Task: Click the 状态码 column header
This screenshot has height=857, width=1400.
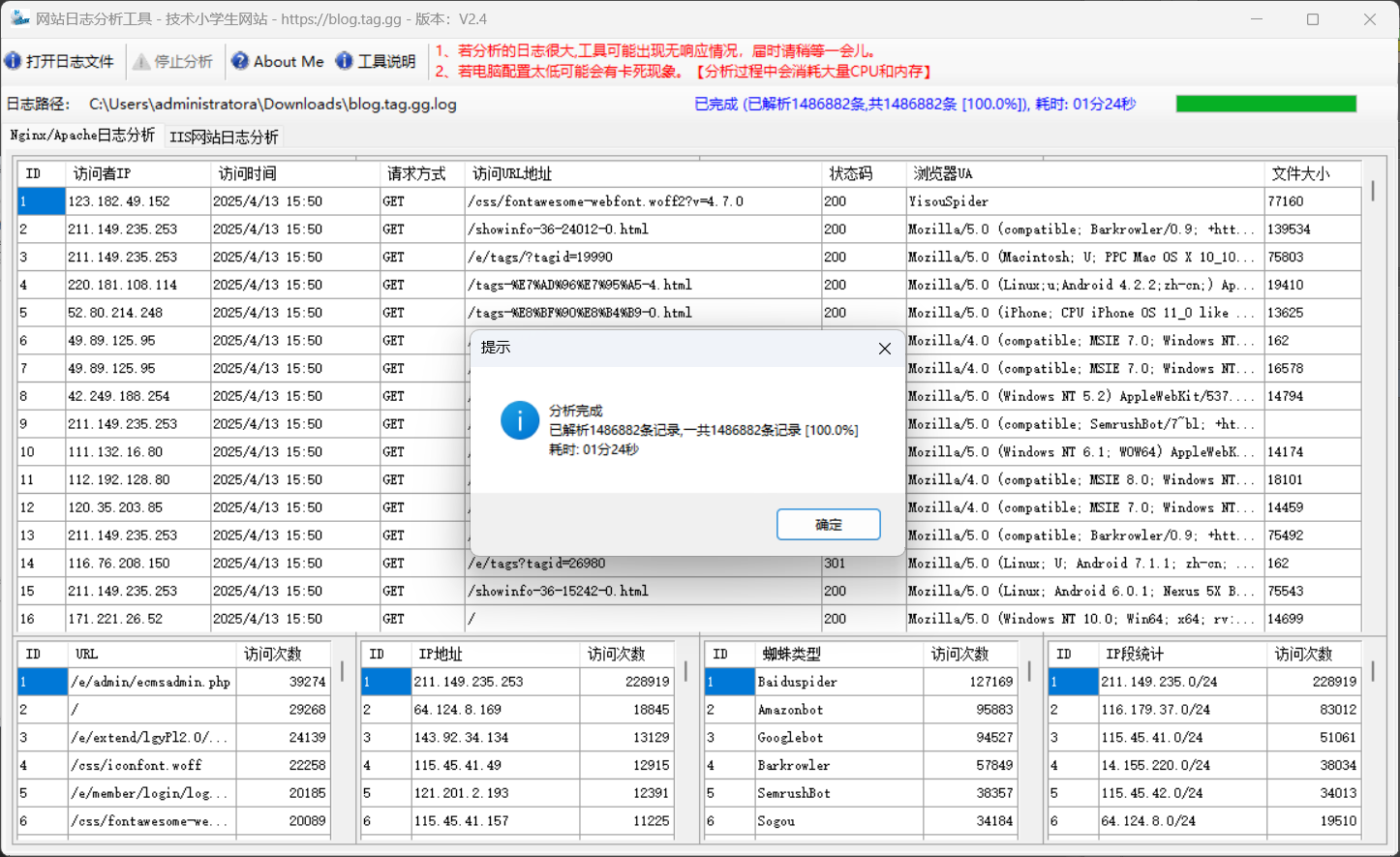Action: click(850, 173)
